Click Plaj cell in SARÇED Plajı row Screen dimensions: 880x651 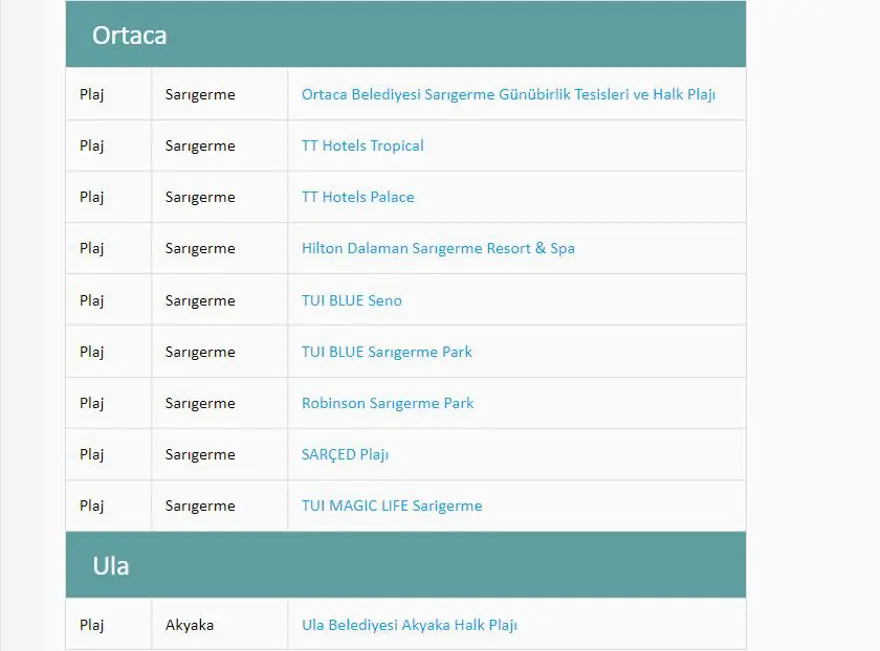click(92, 454)
